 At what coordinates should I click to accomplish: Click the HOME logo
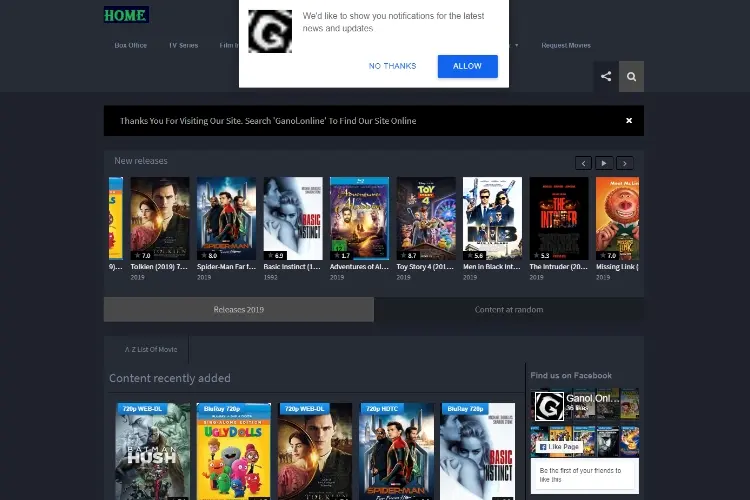126,15
